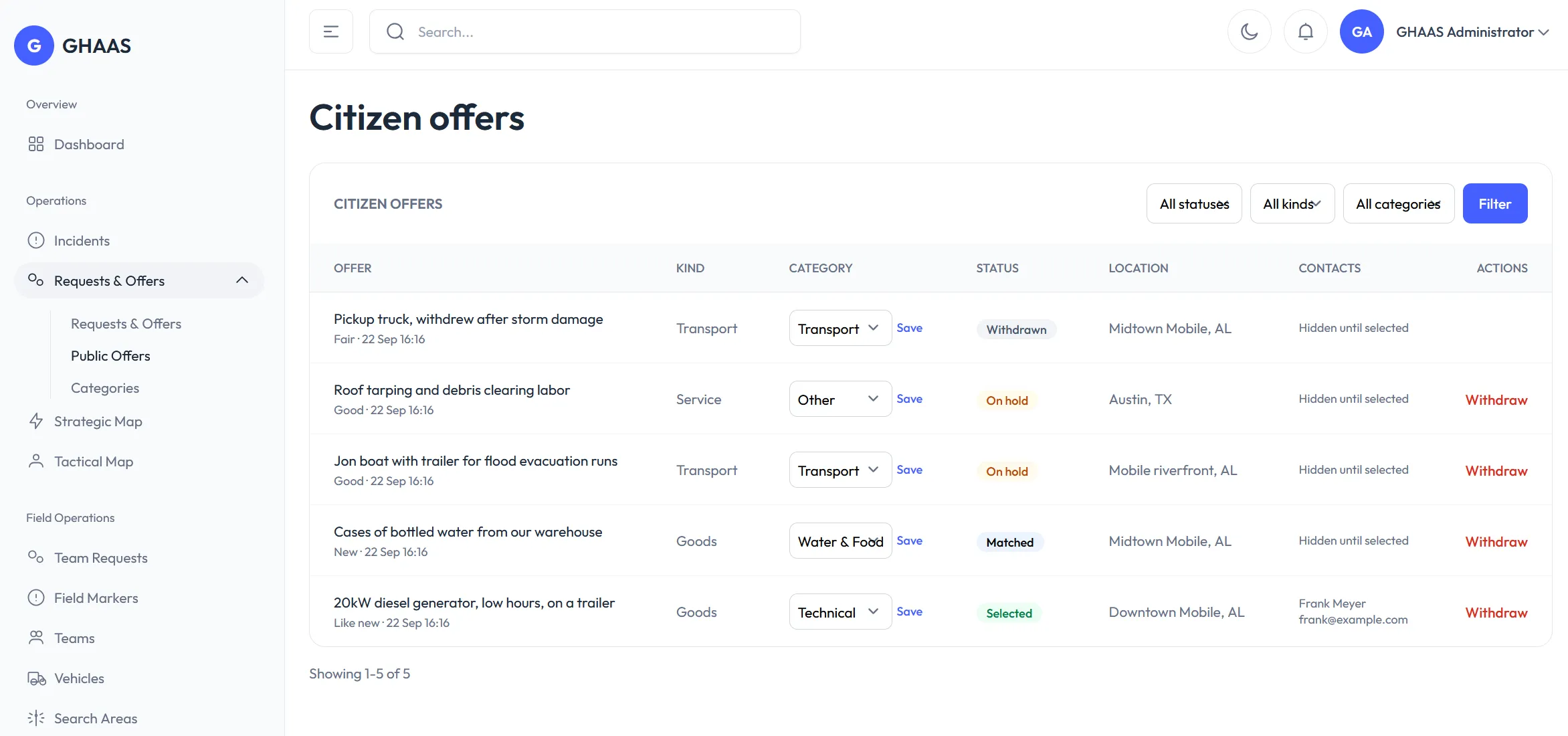The height and width of the screenshot is (736, 1568).
Task: Save category for Roof tarping offer
Action: tap(909, 399)
